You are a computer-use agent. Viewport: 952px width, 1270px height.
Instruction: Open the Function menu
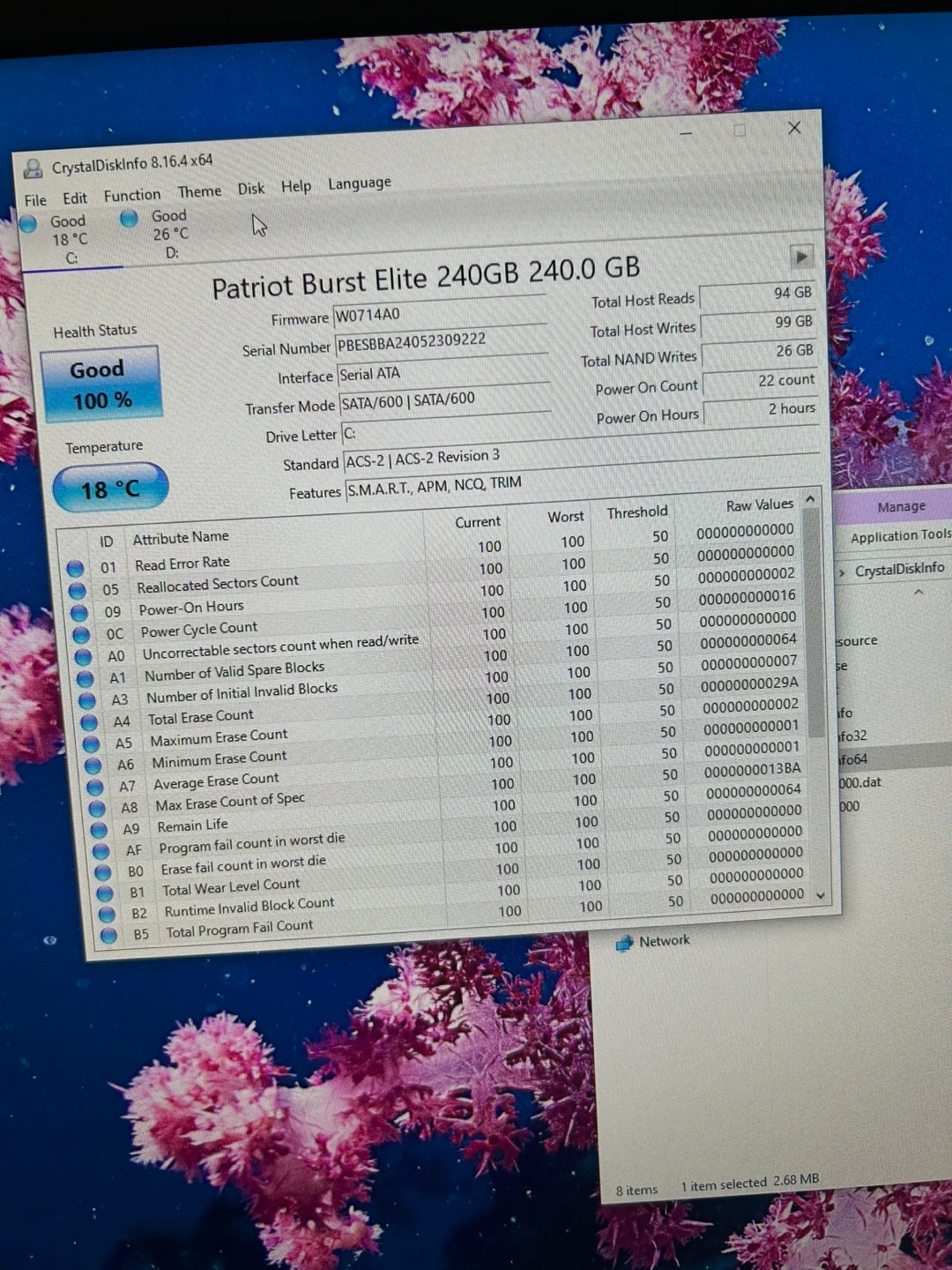coord(132,195)
